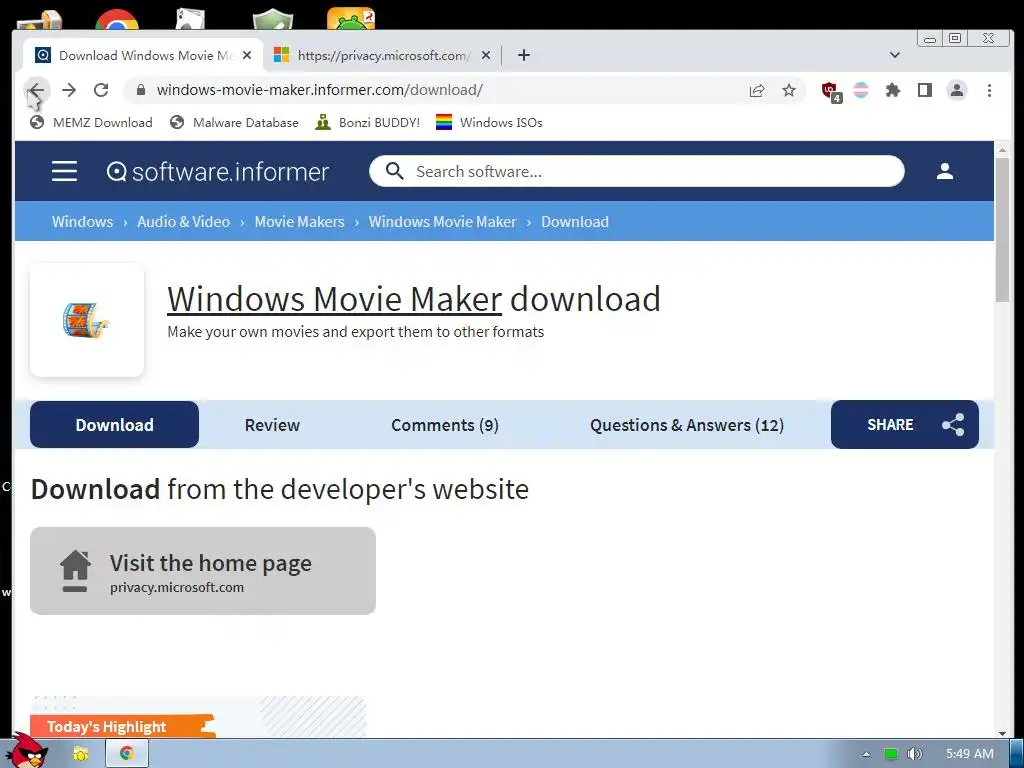The image size is (1024, 768).
Task: Open the Extensions puzzle icon
Action: [x=893, y=90]
